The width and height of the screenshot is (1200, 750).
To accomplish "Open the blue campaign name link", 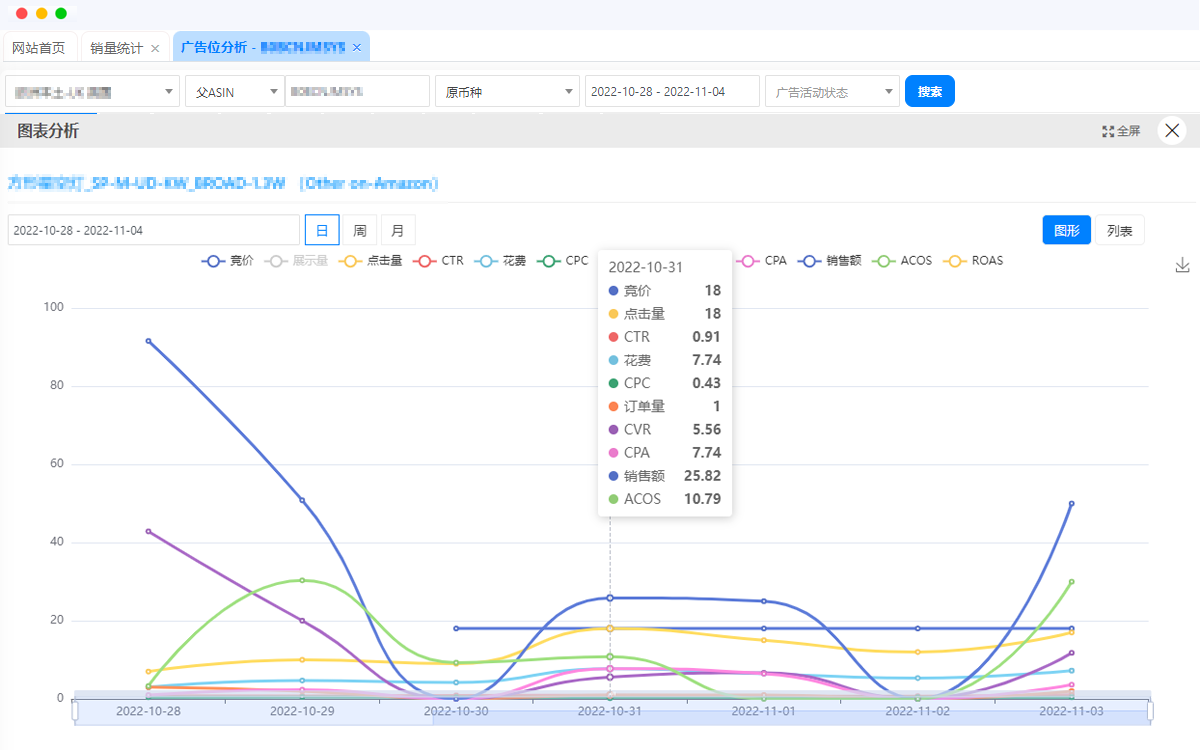I will coord(223,184).
